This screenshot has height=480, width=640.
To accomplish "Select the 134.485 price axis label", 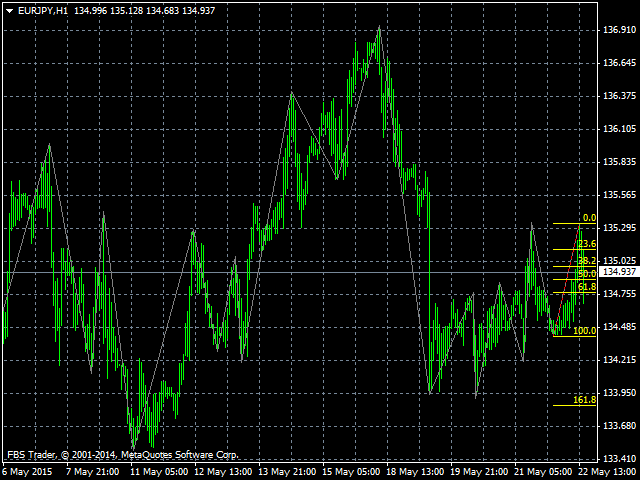I will (619, 327).
